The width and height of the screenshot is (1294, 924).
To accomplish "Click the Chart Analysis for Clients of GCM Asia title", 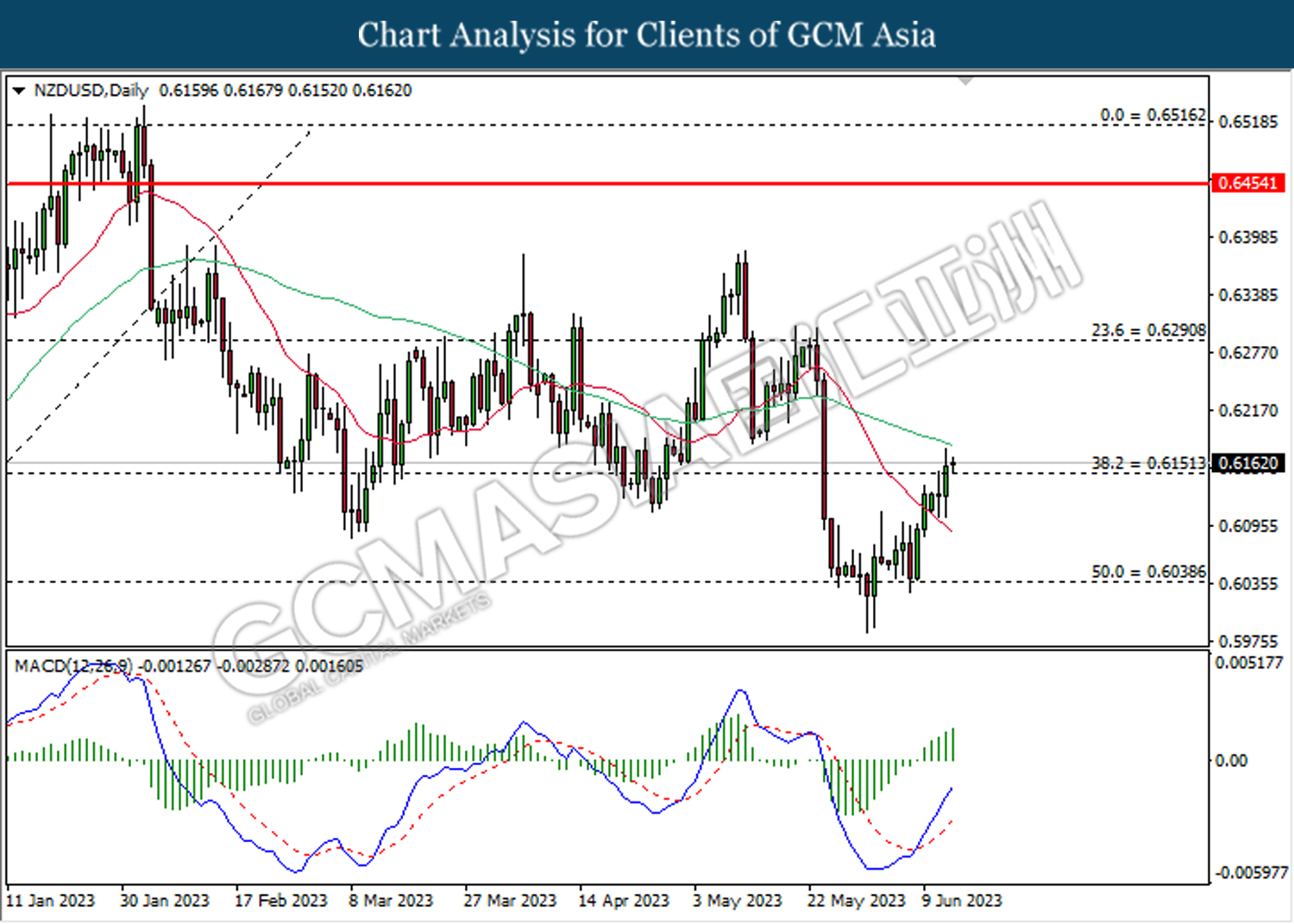I will click(647, 35).
